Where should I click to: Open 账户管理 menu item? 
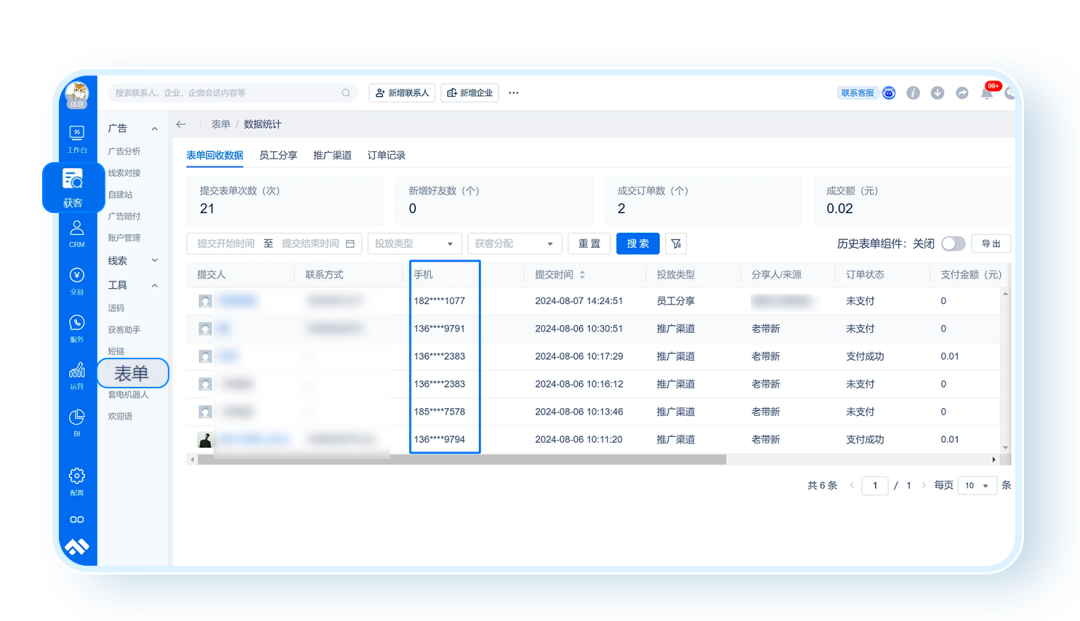point(124,238)
